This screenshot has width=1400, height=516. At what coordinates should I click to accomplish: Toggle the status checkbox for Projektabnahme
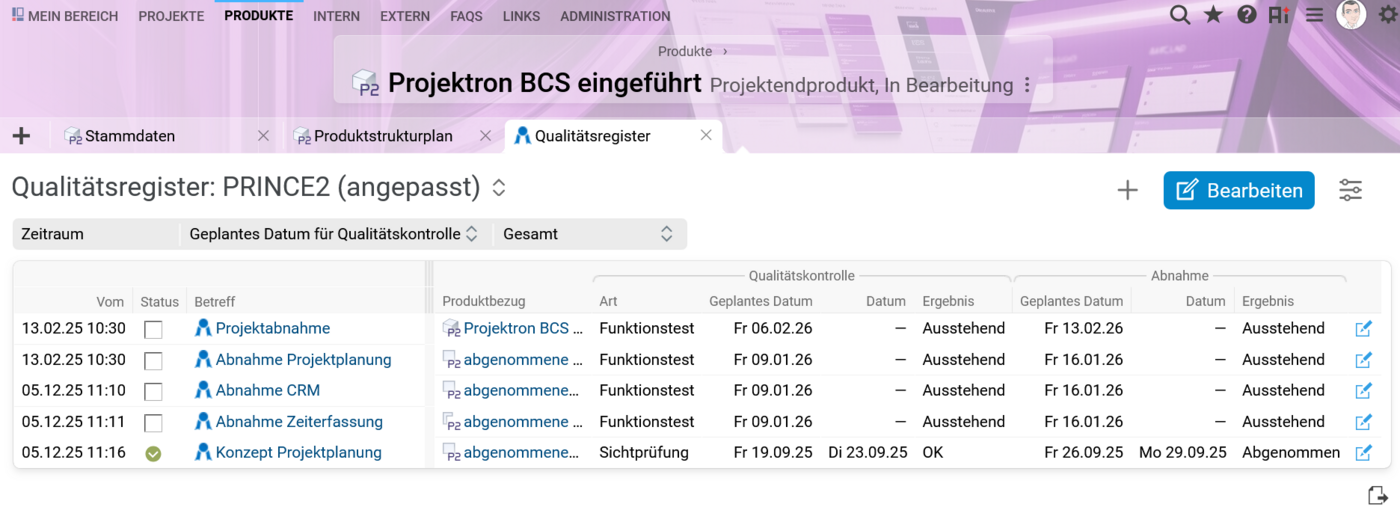(x=153, y=329)
